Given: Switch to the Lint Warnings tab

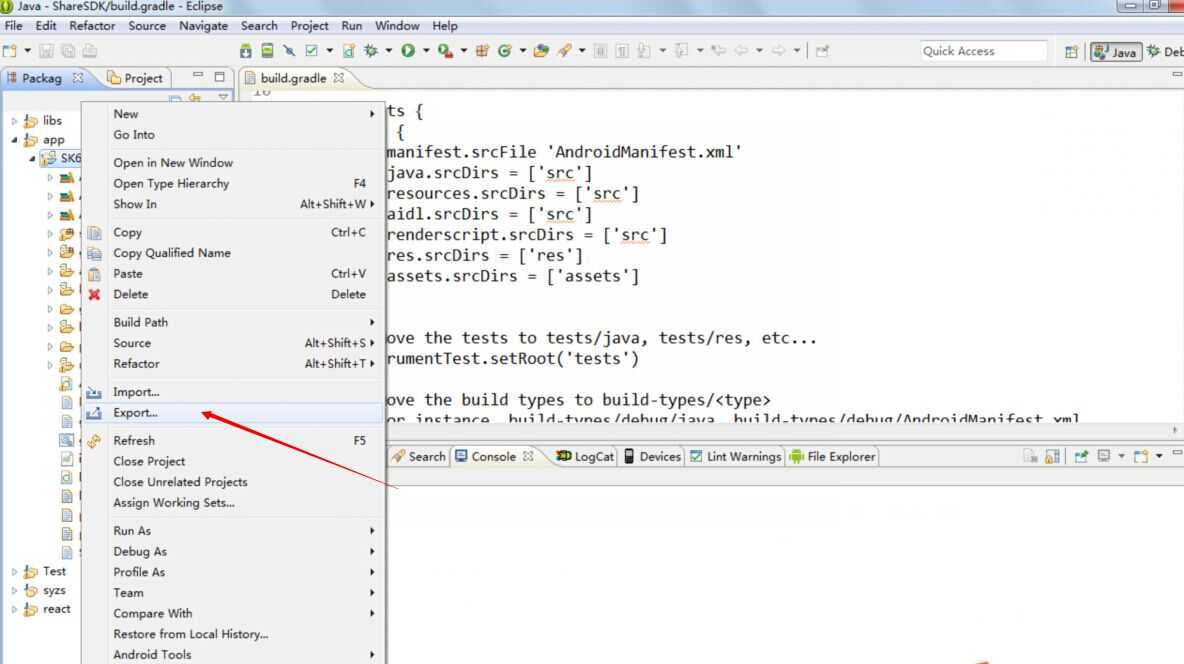Looking at the screenshot, I should (735, 456).
